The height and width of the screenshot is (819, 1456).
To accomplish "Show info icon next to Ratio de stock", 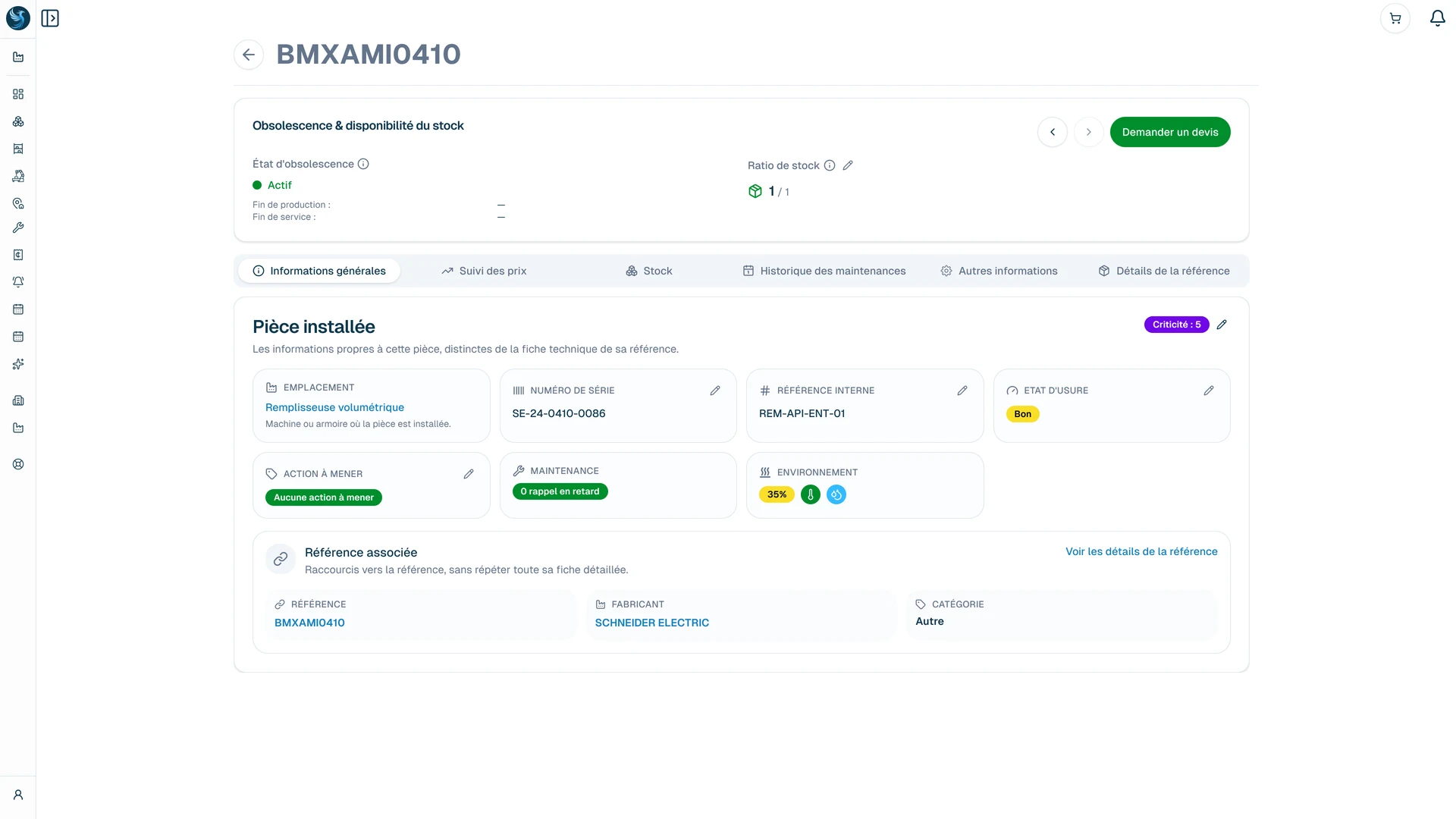I will coord(830,165).
